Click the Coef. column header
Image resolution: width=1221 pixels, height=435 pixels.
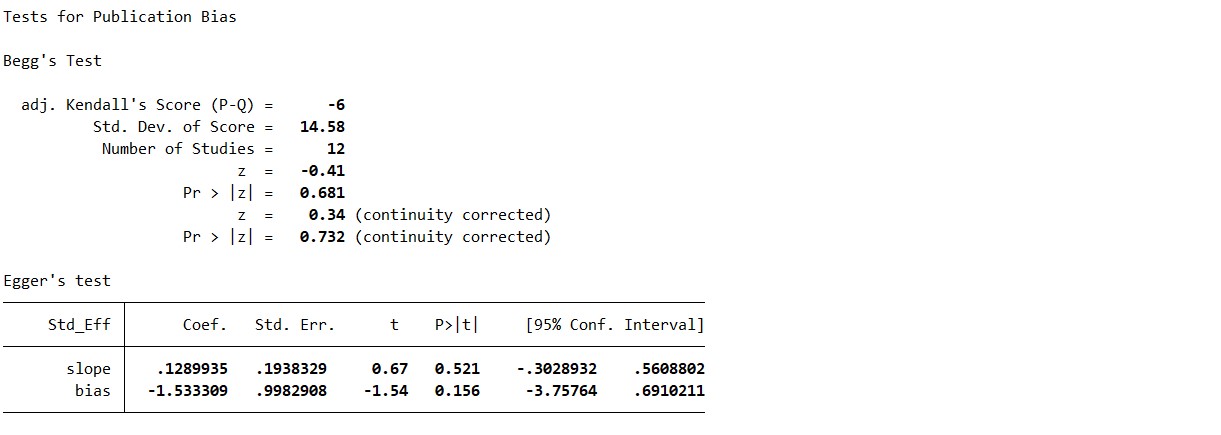coord(205,325)
